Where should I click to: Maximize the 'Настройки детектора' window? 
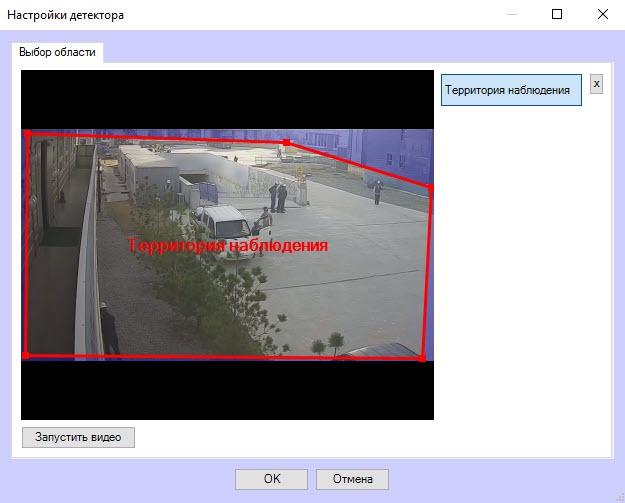point(557,15)
